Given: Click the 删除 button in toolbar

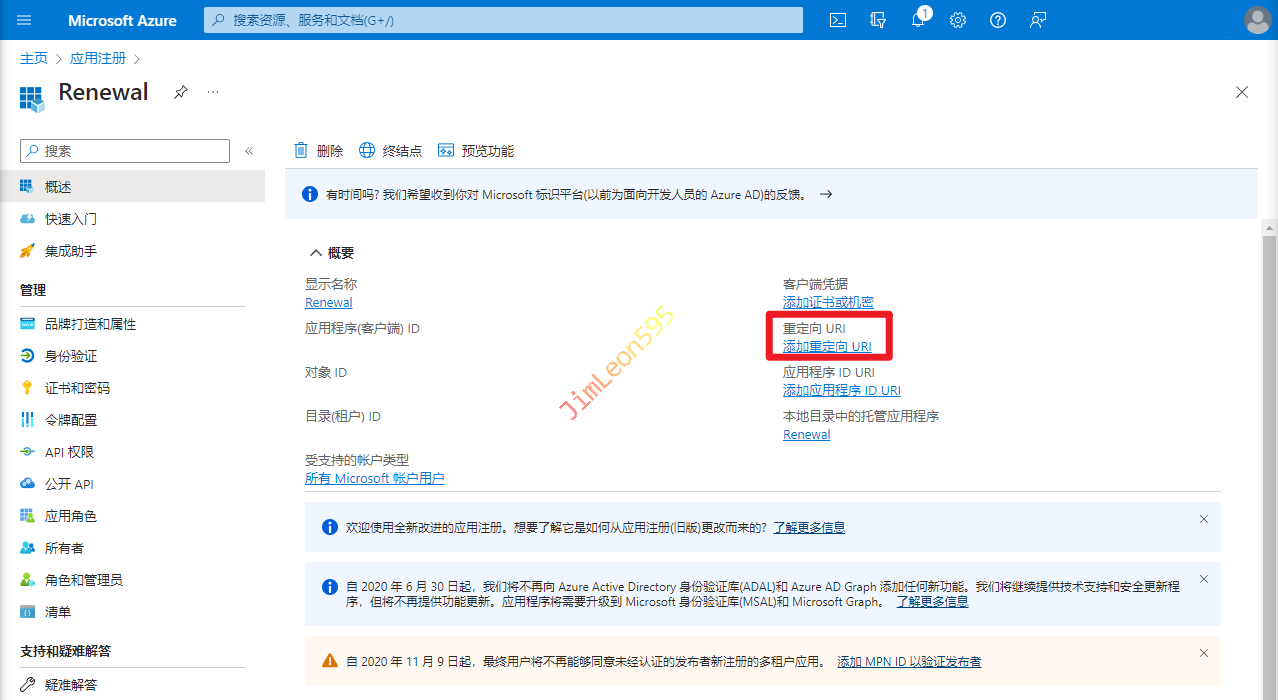Looking at the screenshot, I should point(318,151).
